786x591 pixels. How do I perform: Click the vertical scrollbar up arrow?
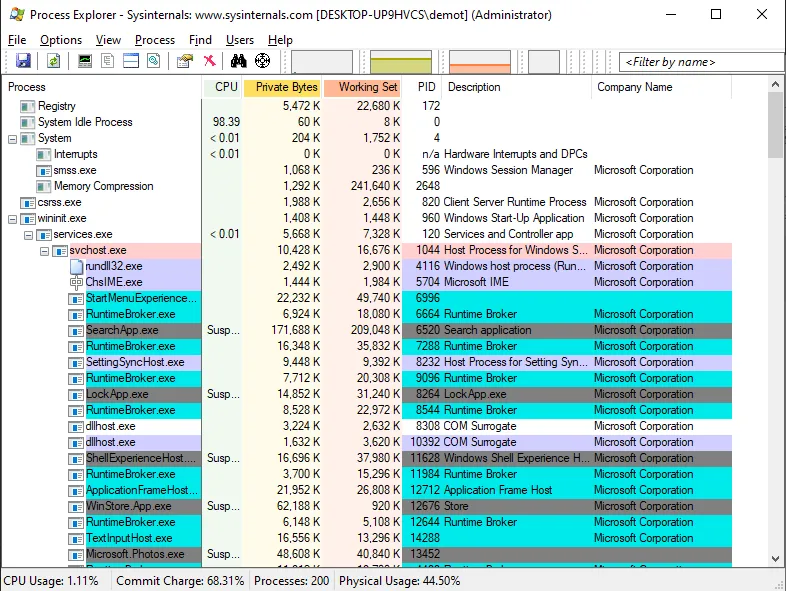(775, 84)
